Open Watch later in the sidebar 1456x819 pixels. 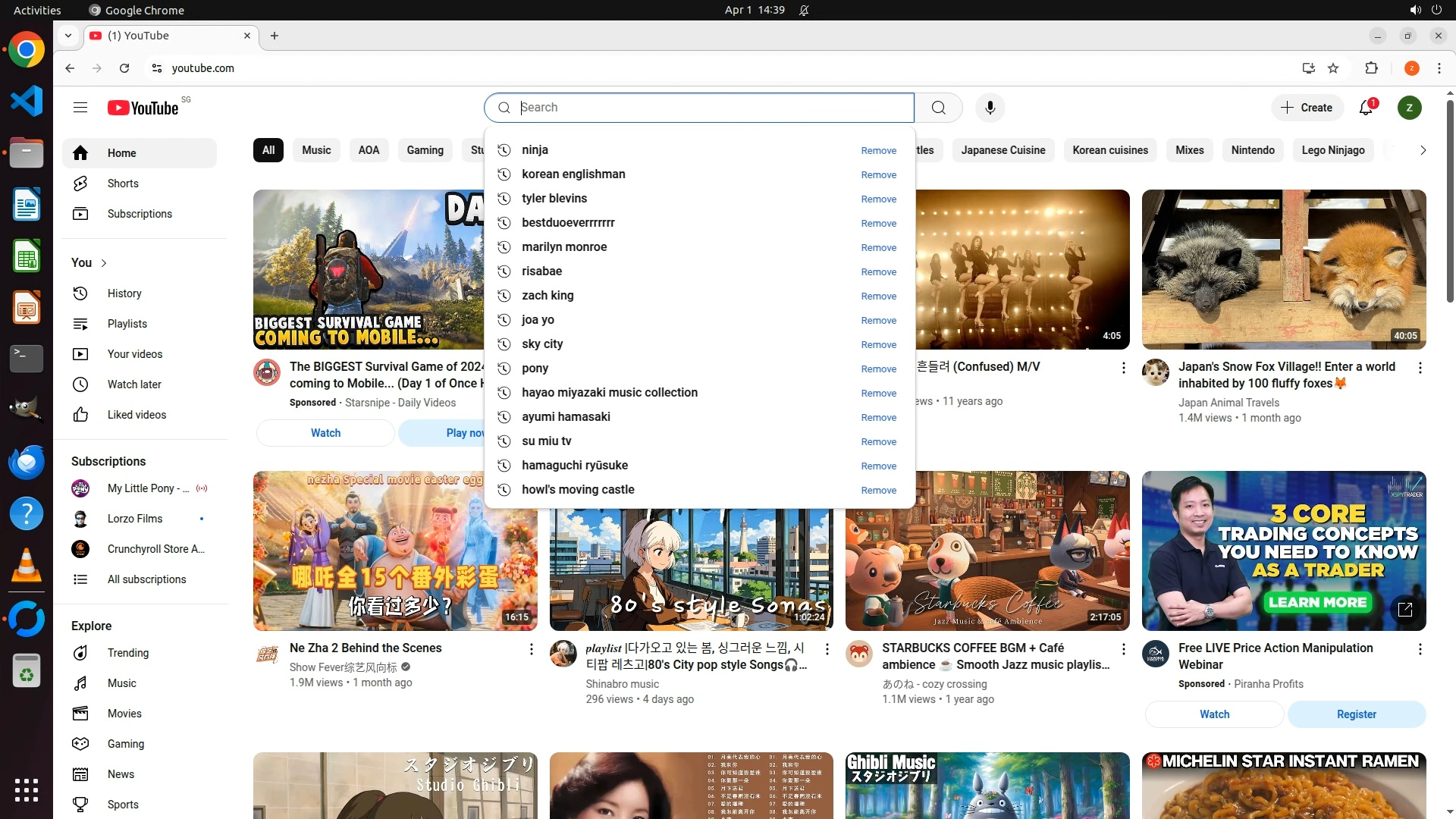tap(134, 384)
